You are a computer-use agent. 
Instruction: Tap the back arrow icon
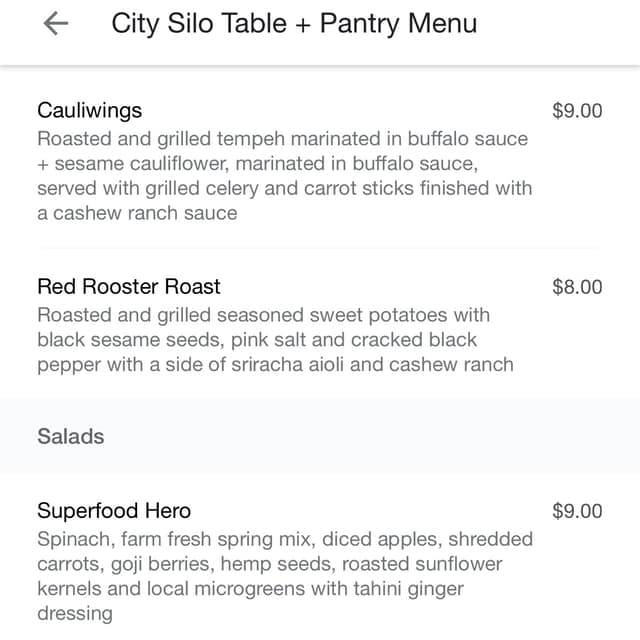(x=56, y=24)
